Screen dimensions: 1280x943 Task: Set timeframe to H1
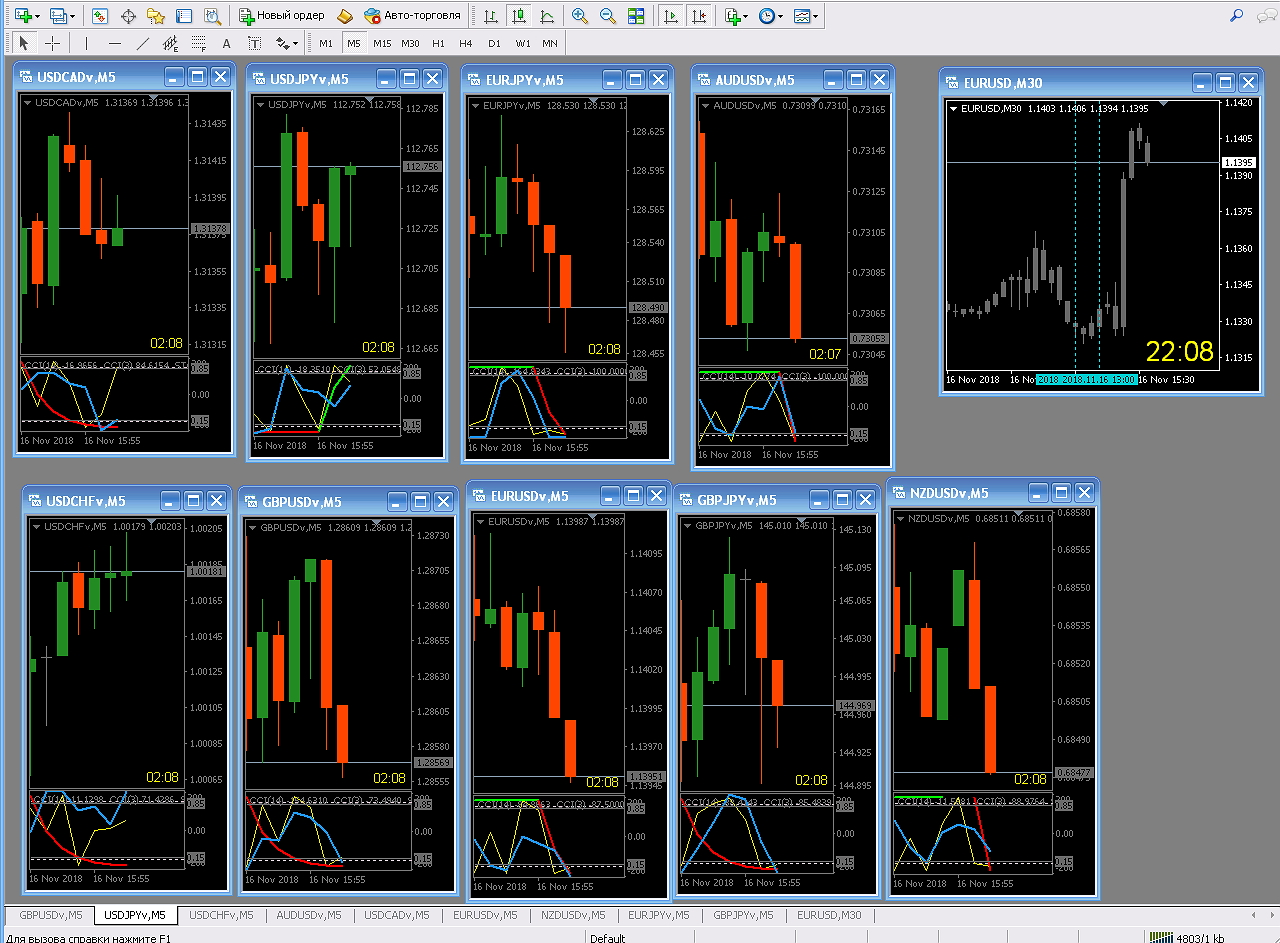coord(438,43)
